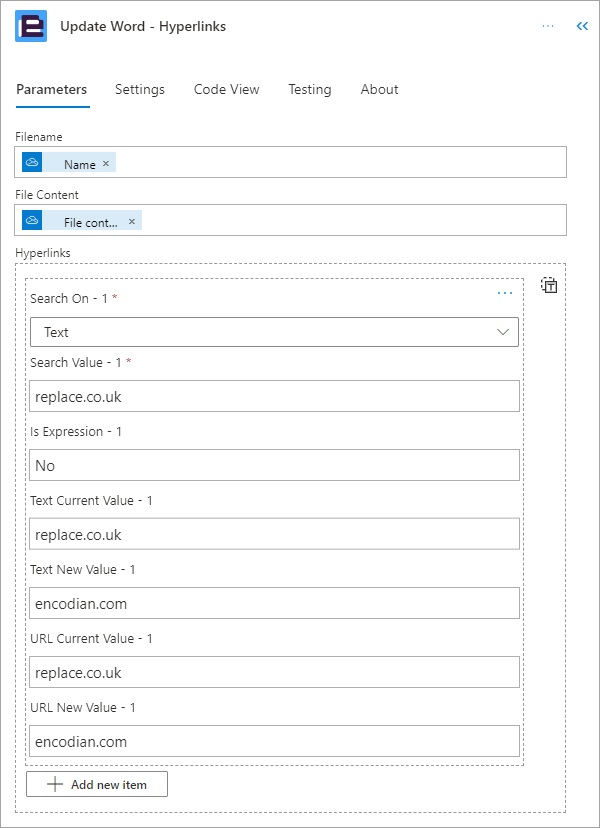Edit the Text New Value - 1 field

tap(274, 603)
